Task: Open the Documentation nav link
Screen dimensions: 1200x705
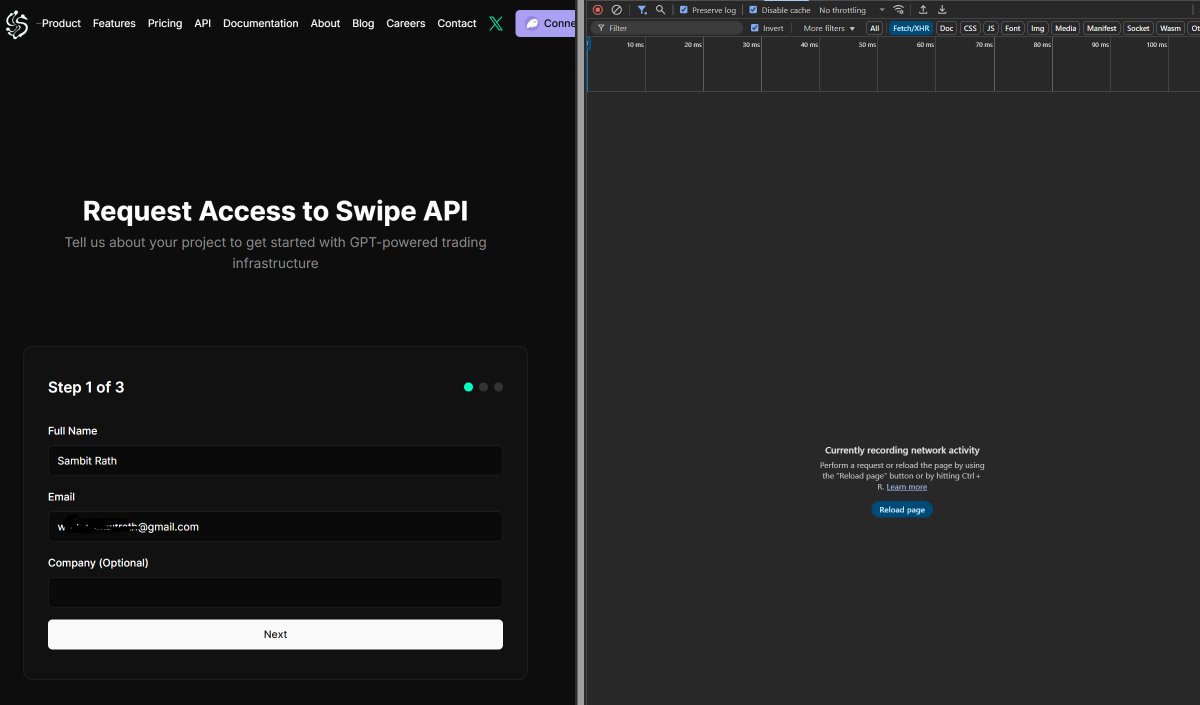Action: [261, 23]
